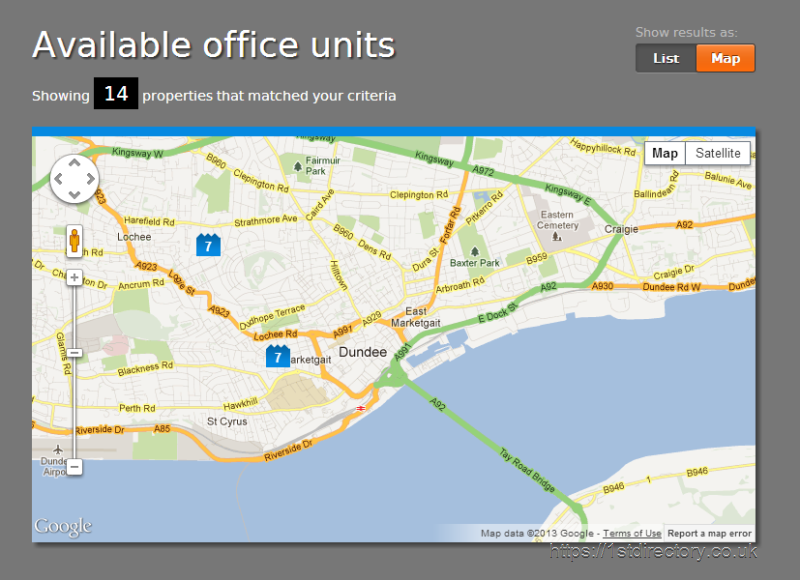Click the map pan up arrow
This screenshot has height=580, width=800.
(x=74, y=163)
